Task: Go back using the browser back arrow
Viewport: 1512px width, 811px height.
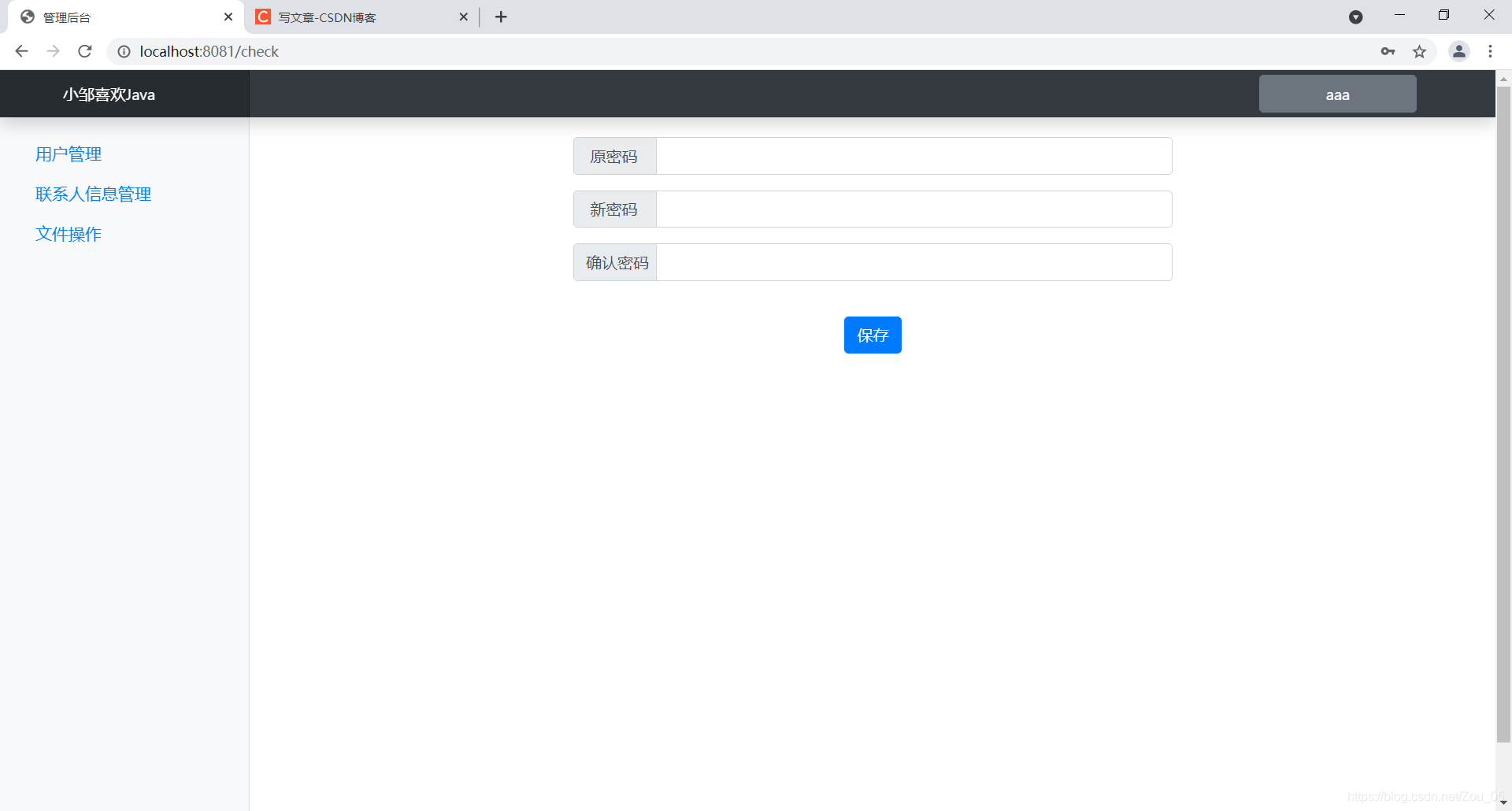Action: [x=21, y=51]
